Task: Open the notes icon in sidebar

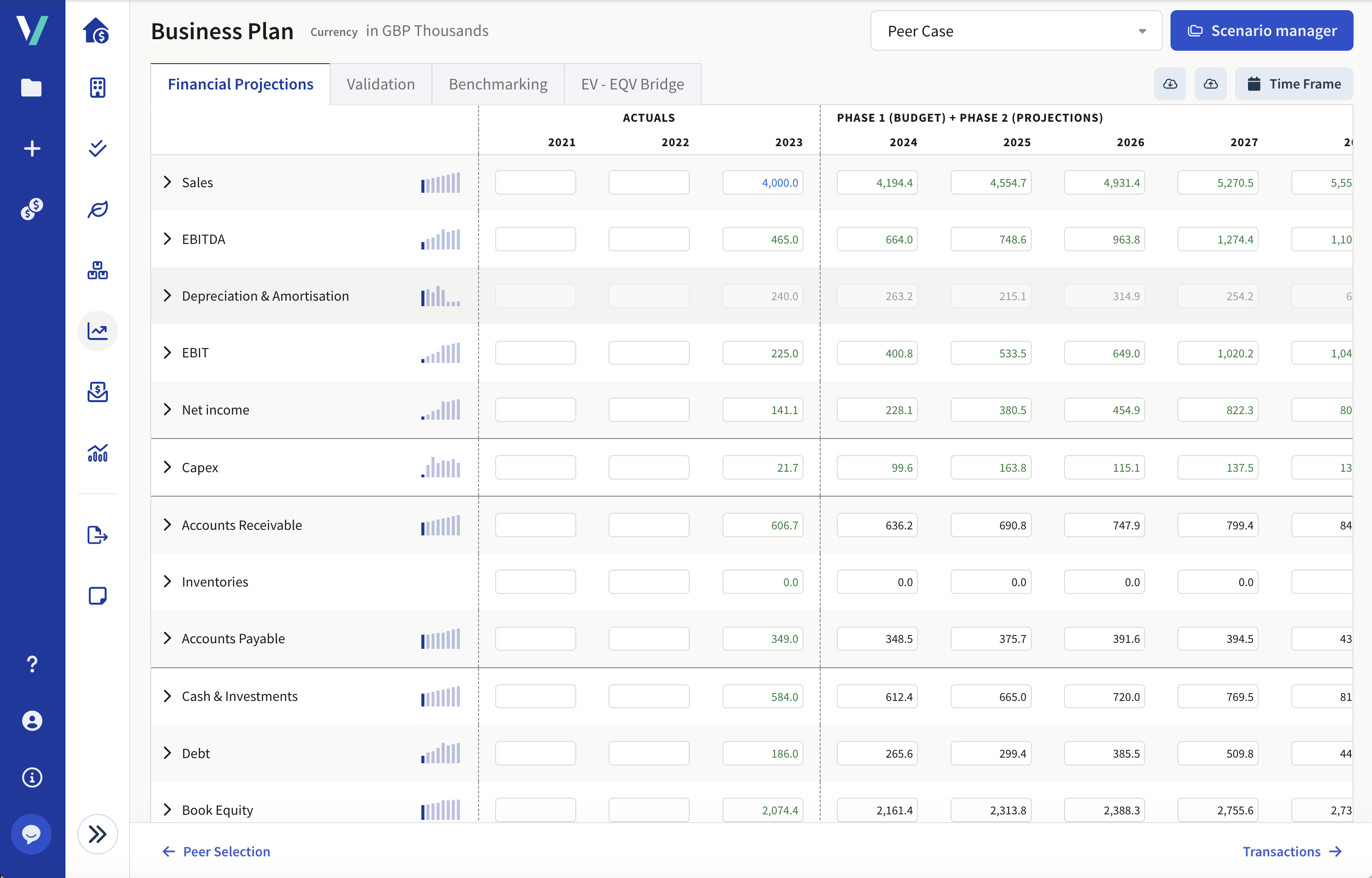Action: tap(97, 596)
